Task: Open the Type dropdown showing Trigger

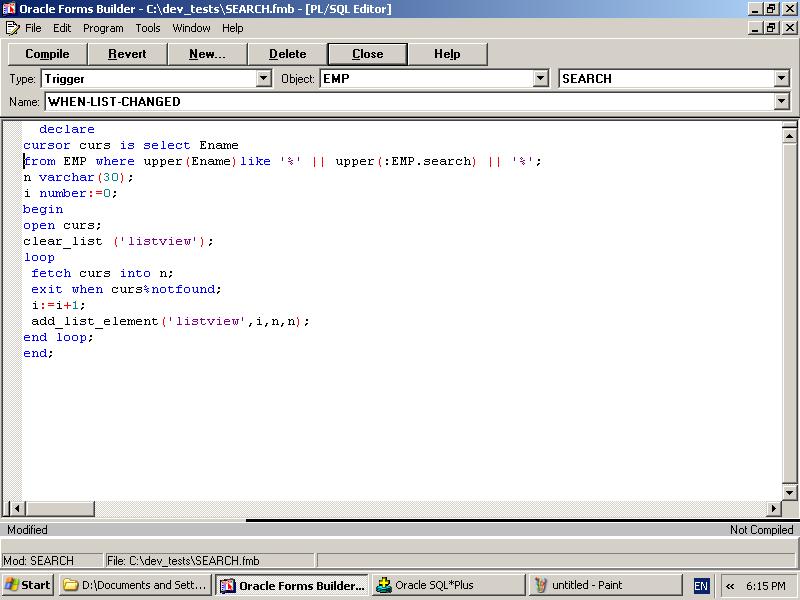Action: coord(264,78)
